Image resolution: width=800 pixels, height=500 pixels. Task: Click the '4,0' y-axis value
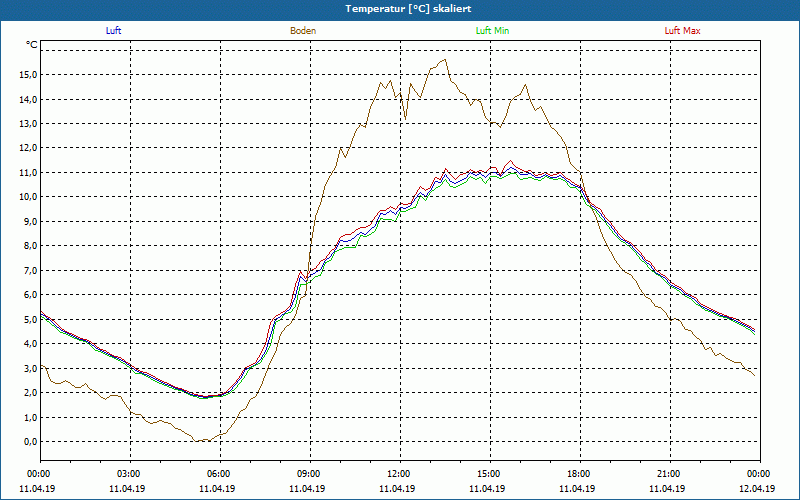30,344
